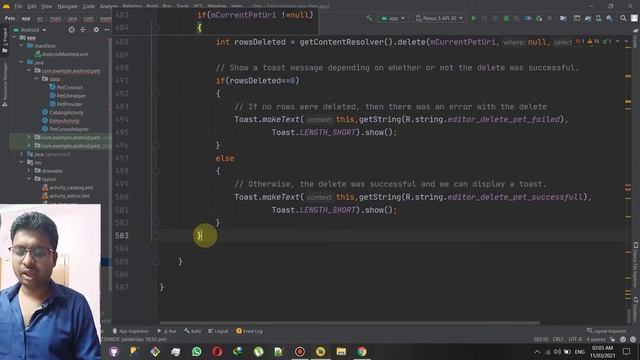The height and width of the screenshot is (360, 640).
Task: Collapse the java folder in tree
Action: click(22, 62)
